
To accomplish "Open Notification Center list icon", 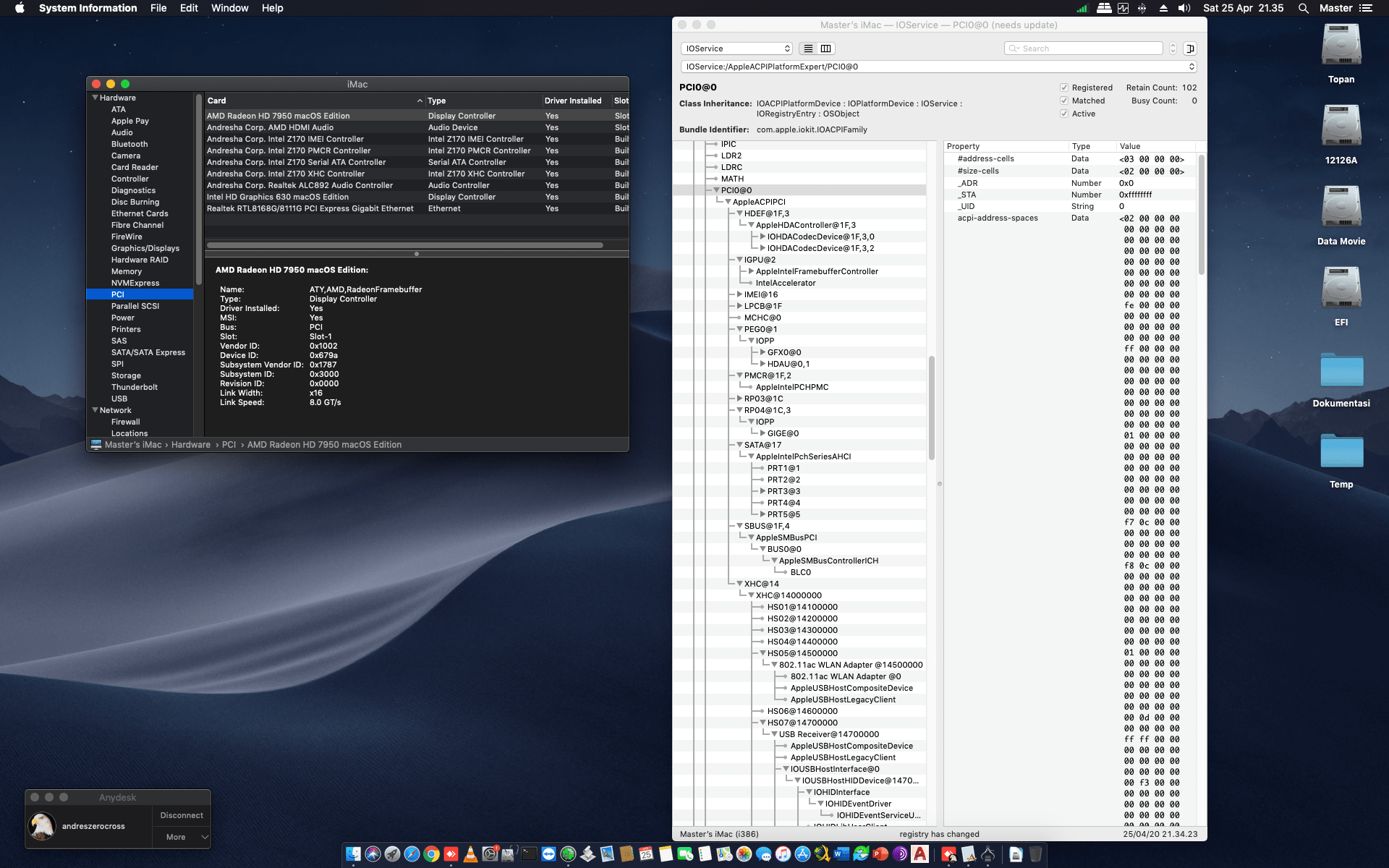I will pos(1366,8).
